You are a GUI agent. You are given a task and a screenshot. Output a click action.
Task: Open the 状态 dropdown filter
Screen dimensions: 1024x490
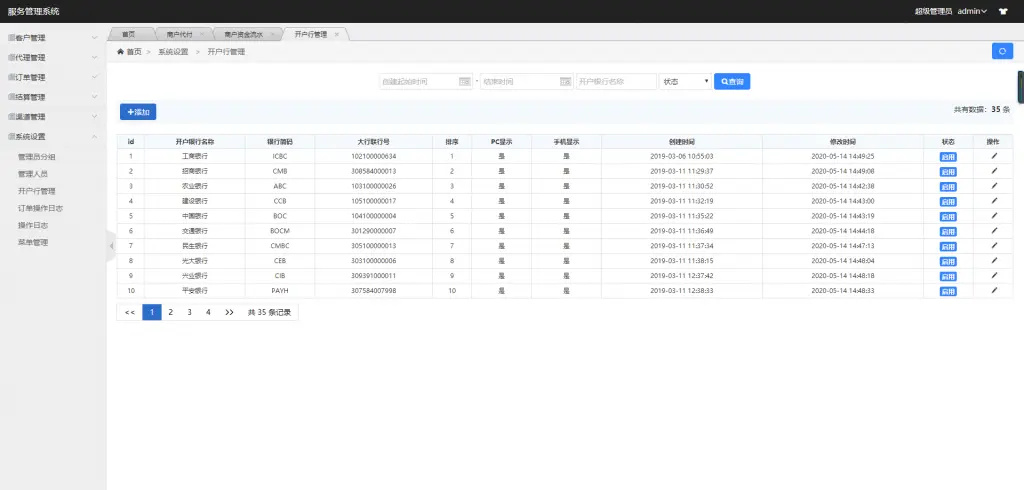(x=686, y=82)
